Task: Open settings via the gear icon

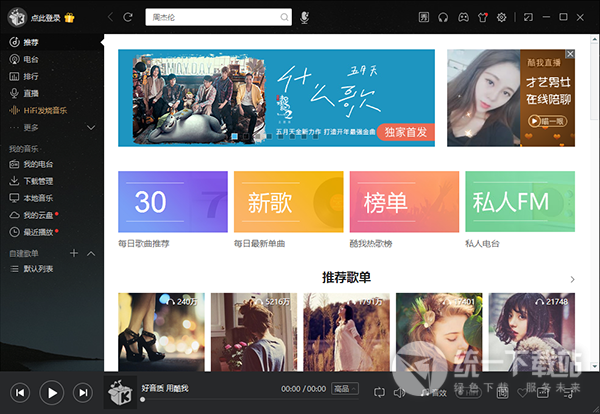Action: [501, 17]
